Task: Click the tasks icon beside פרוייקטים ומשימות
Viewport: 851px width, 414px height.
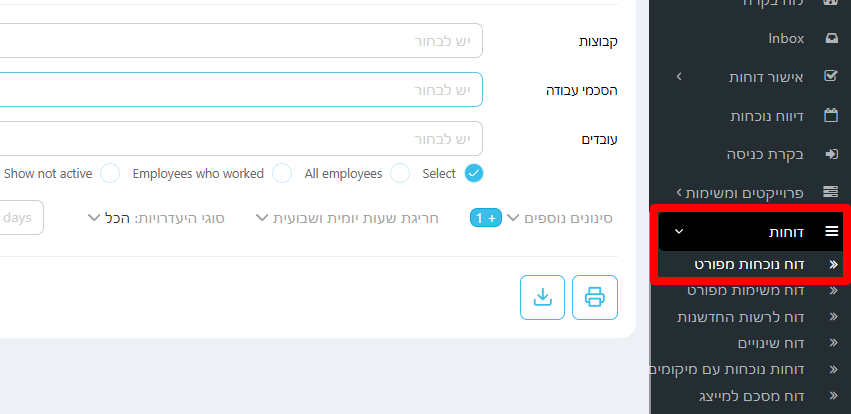Action: [x=830, y=192]
